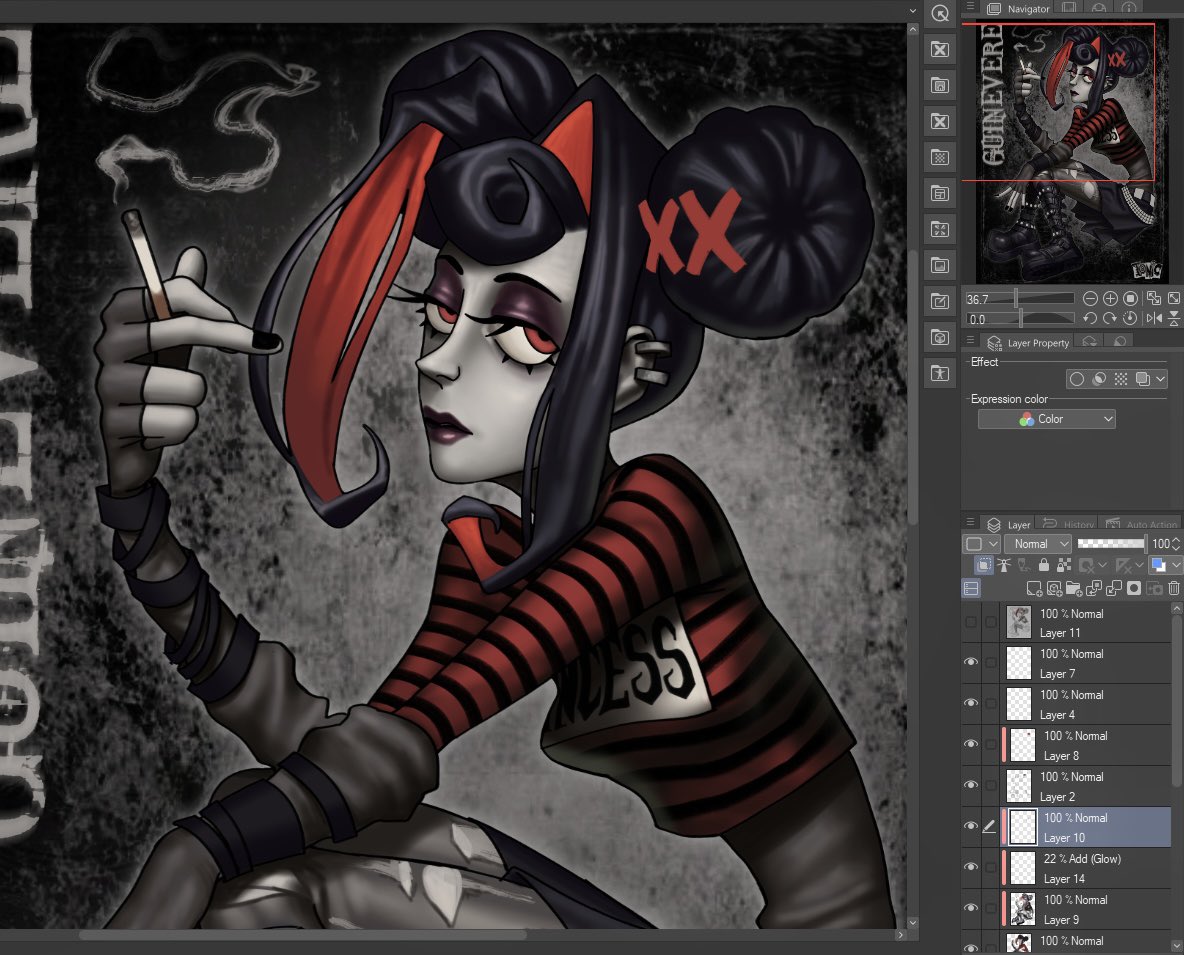The width and height of the screenshot is (1184, 955).
Task: Hide Layer 7 using its eye icon
Action: coord(971,662)
